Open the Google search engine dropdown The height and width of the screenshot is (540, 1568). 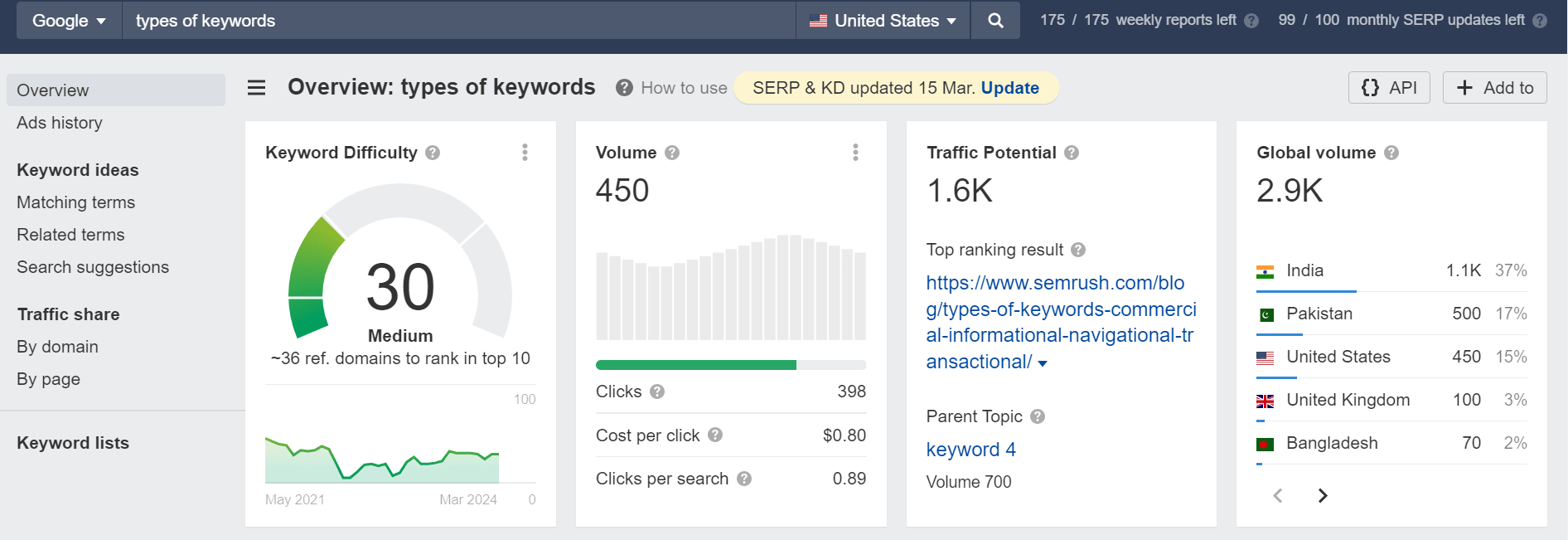(x=69, y=21)
